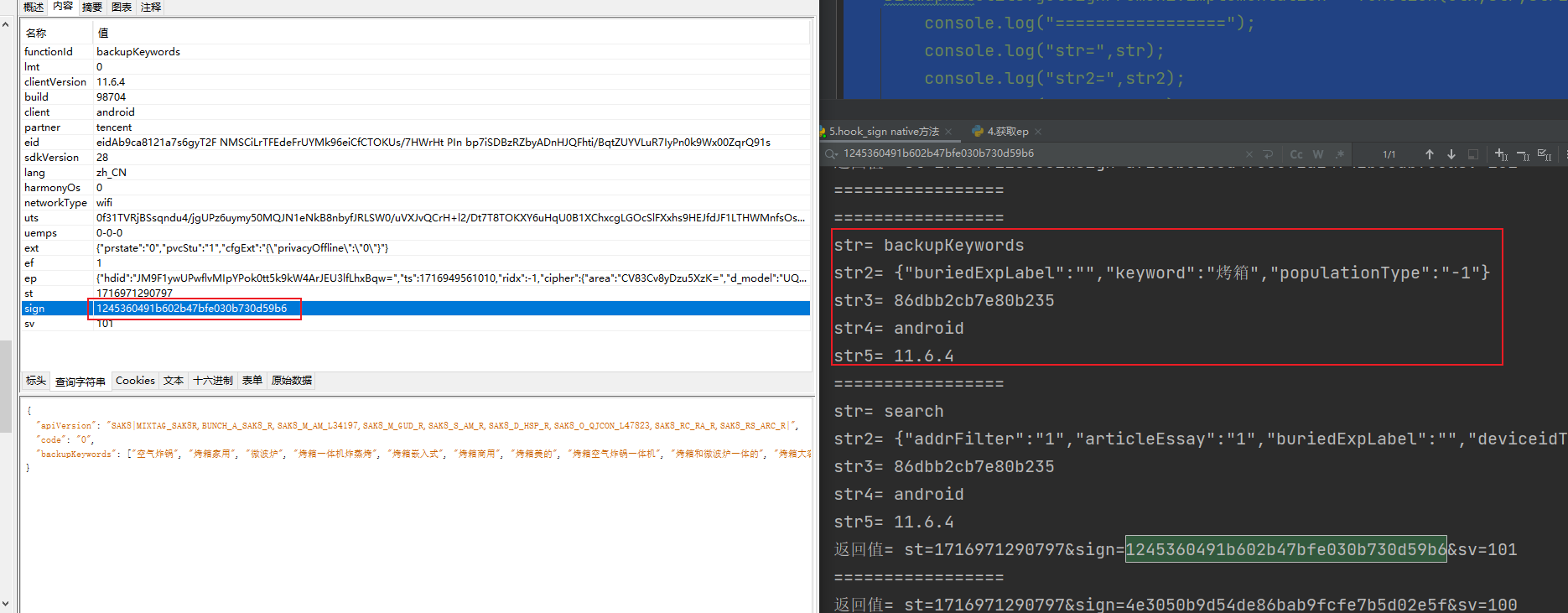Open the 摘要 tab
Viewport: 1568px width, 613px height.
tap(92, 7)
